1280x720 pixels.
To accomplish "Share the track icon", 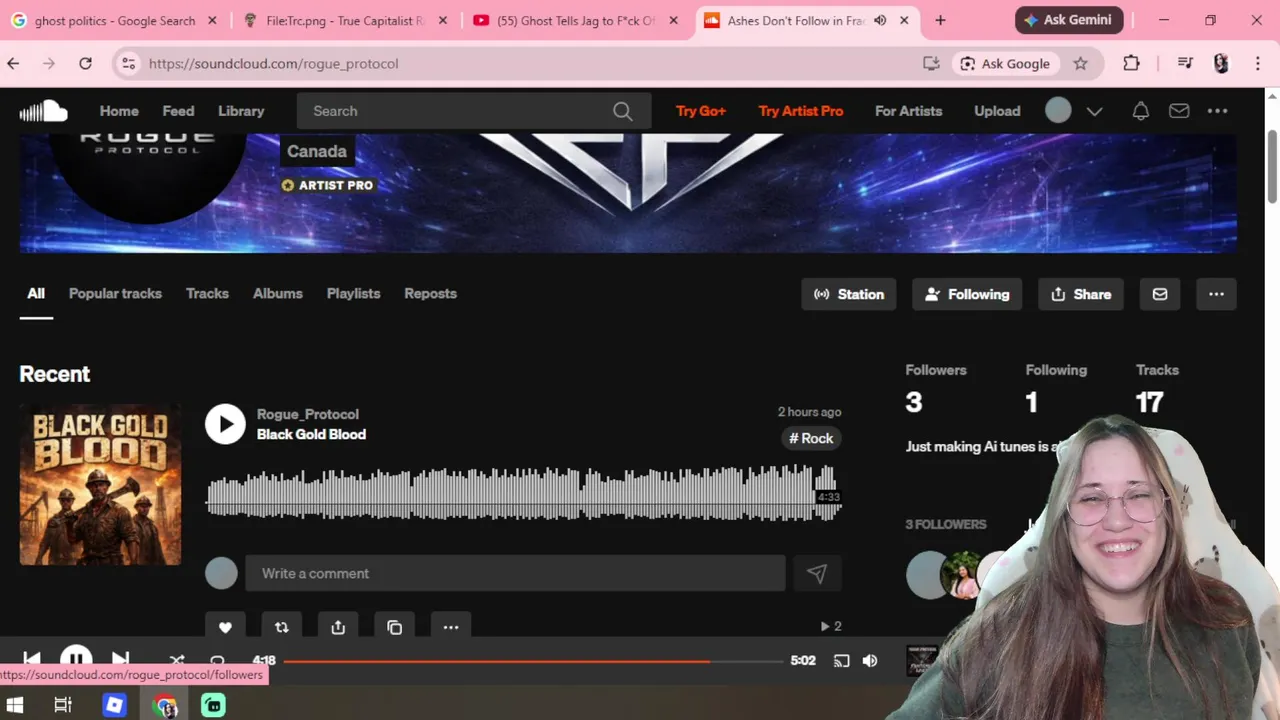I will point(338,627).
